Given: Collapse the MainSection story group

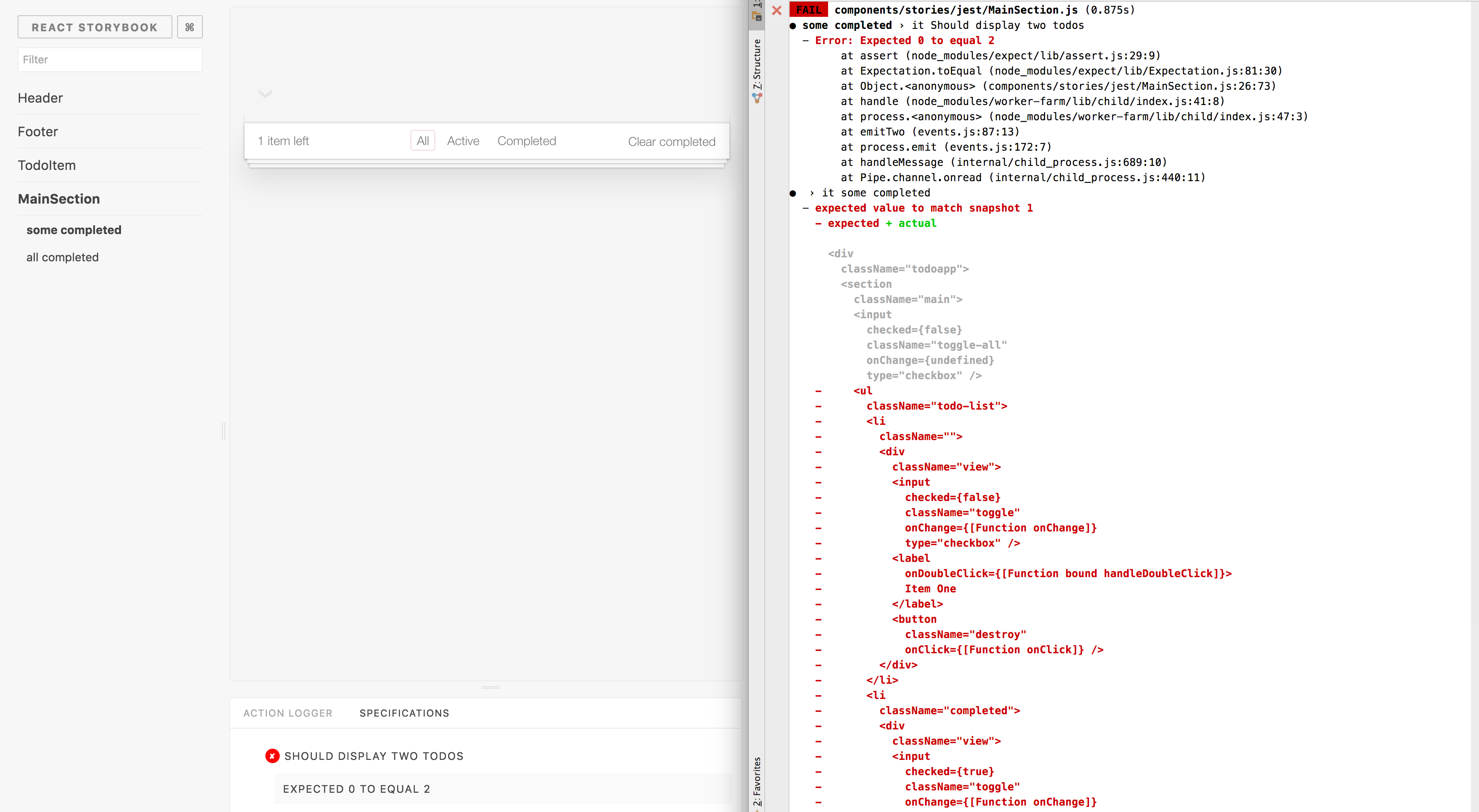Looking at the screenshot, I should click(59, 199).
